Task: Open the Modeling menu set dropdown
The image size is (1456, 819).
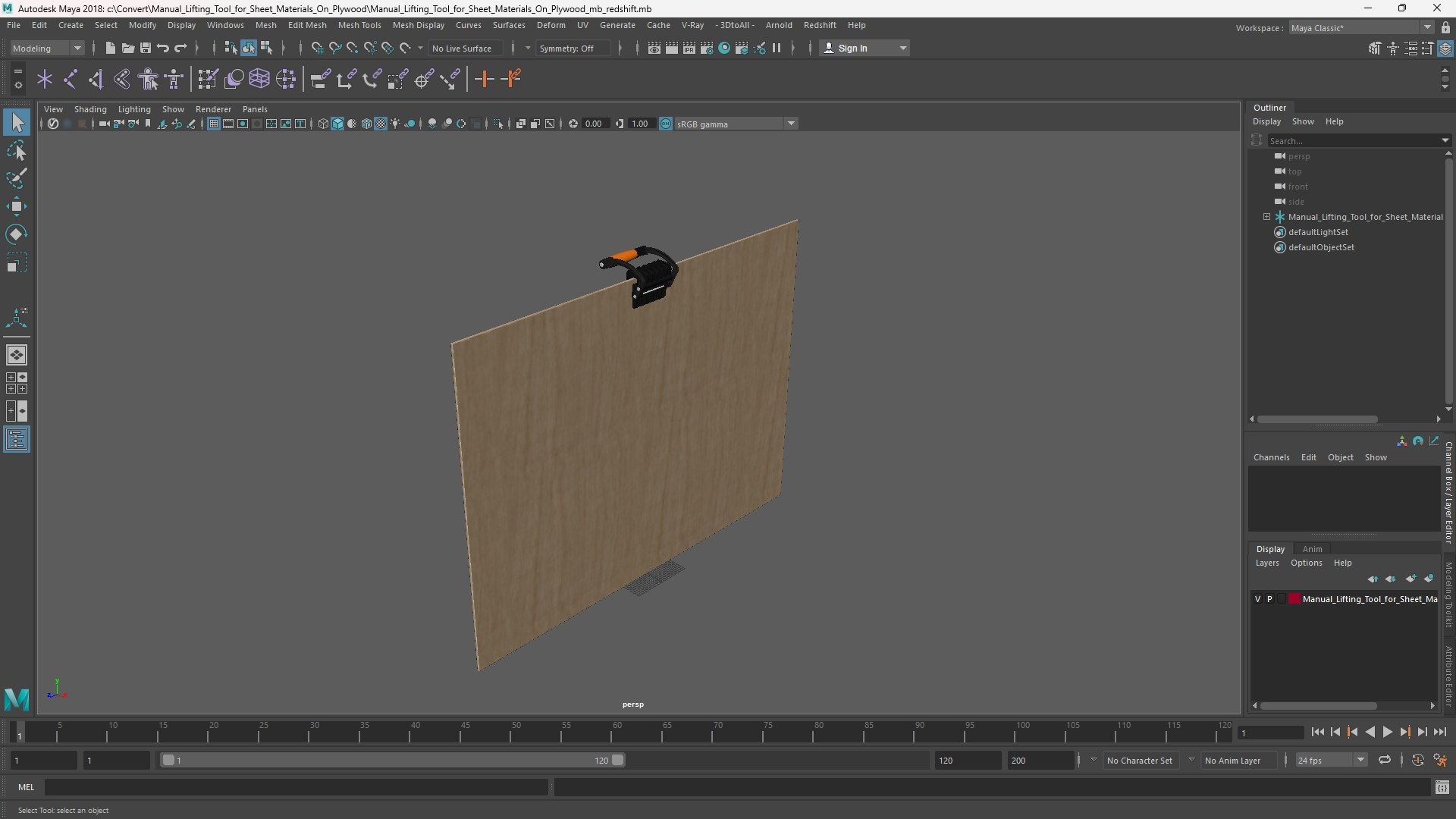Action: 47,48
